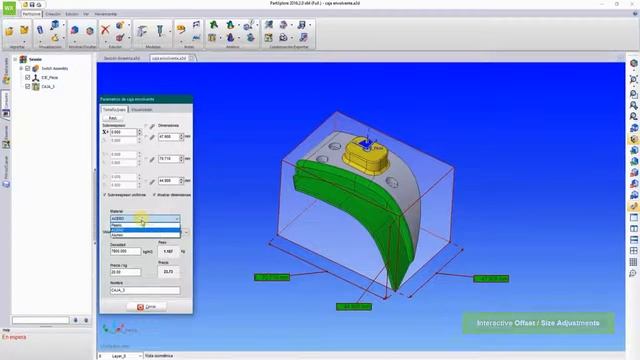Click the yellow bounding box analysis icon
The width and height of the screenshot is (640, 360).
pos(212,38)
